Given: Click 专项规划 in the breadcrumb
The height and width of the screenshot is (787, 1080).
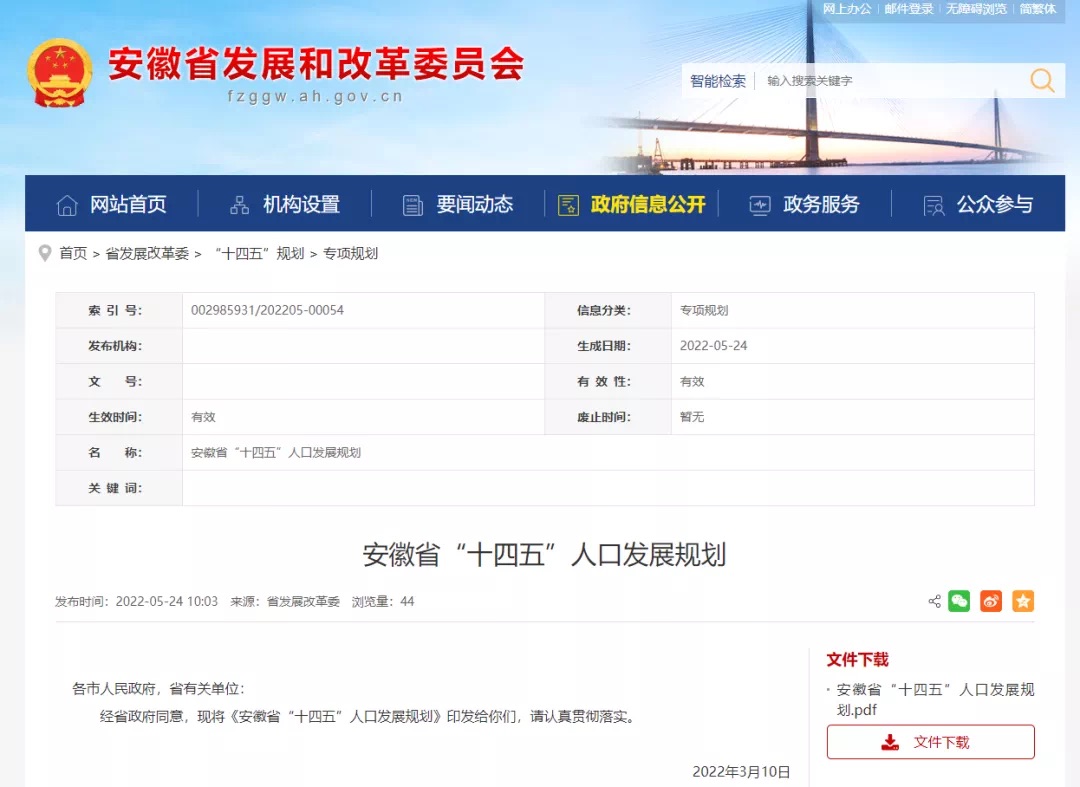Looking at the screenshot, I should (350, 253).
